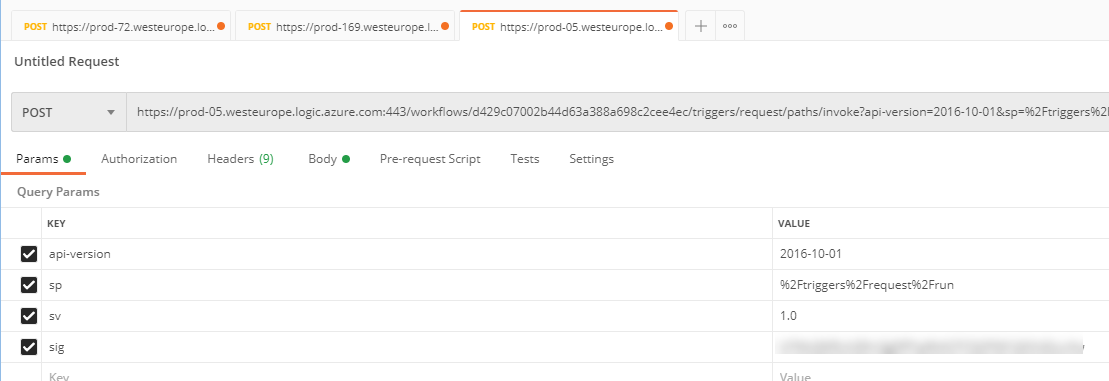Open the tab options ellipsis menu
This screenshot has width=1109, height=381.
730,26
